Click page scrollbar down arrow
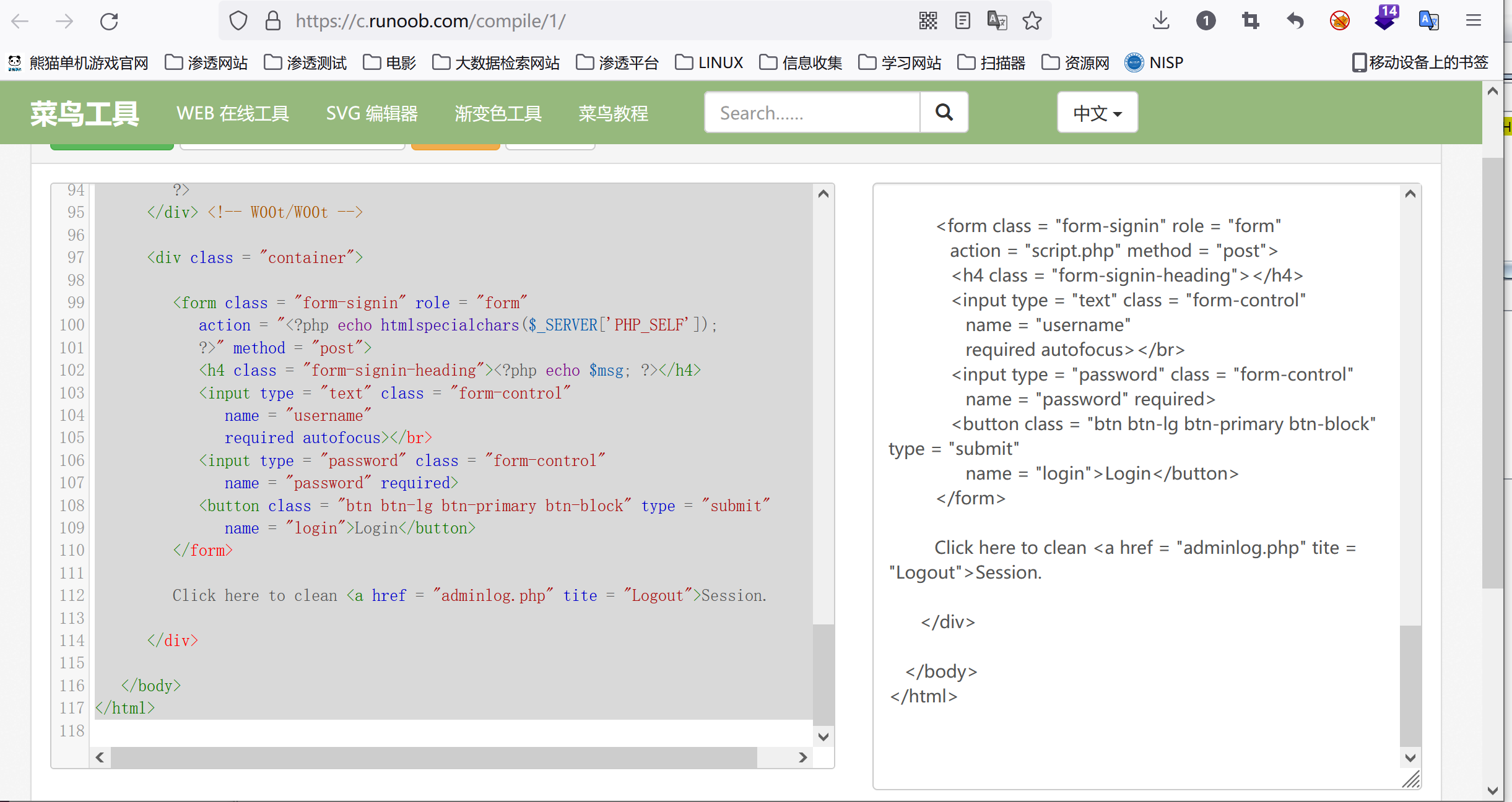 click(x=1493, y=790)
